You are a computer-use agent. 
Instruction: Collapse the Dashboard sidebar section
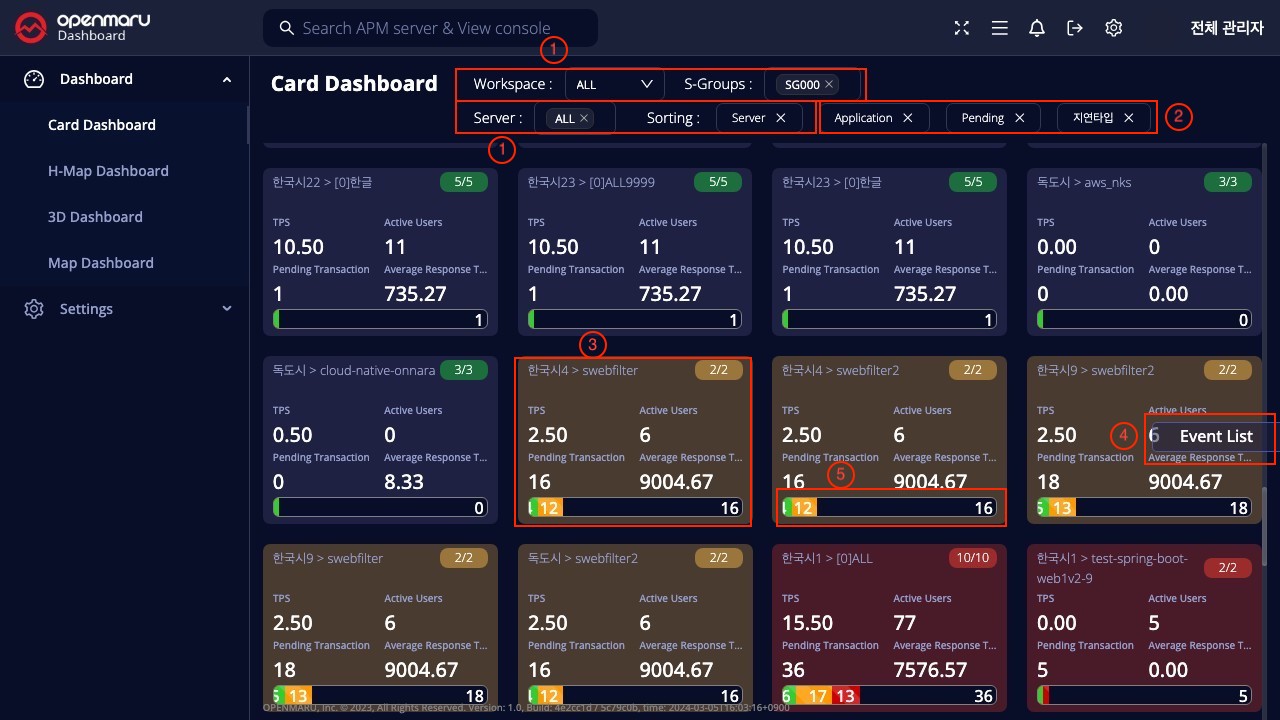pos(227,79)
